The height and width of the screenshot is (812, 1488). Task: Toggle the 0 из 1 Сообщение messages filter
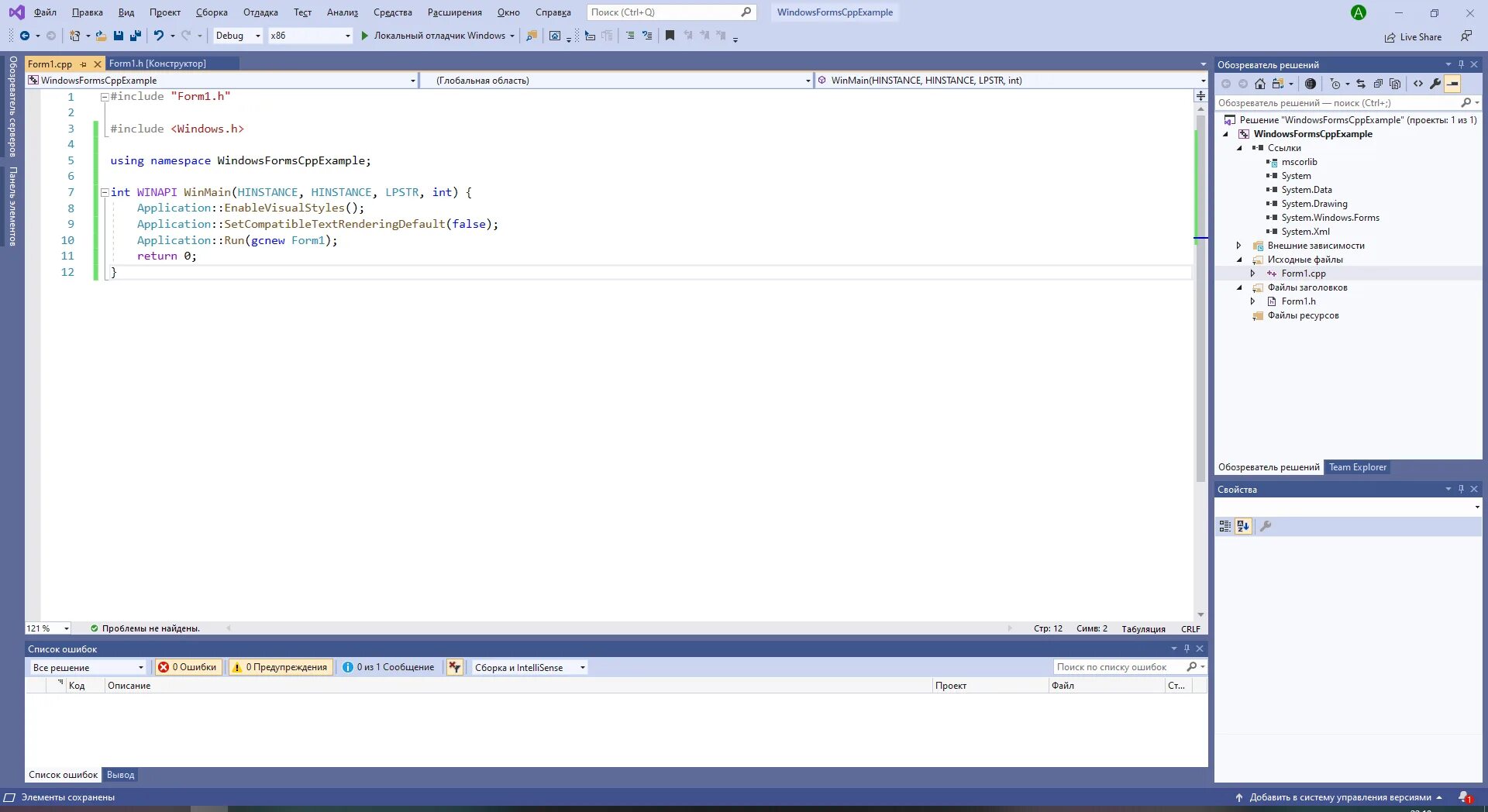(x=389, y=667)
